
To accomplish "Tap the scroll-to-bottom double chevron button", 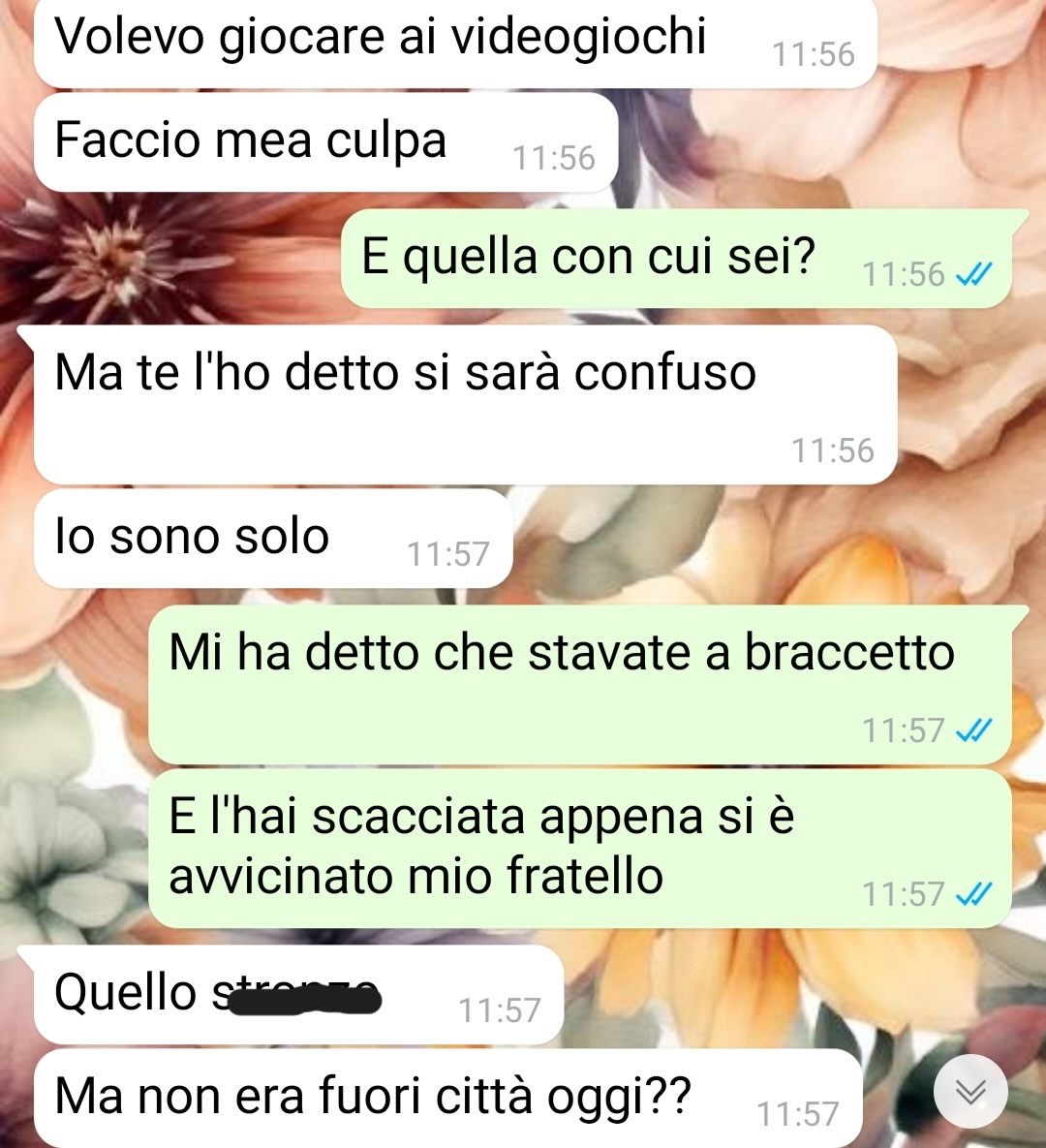I will (970, 1092).
